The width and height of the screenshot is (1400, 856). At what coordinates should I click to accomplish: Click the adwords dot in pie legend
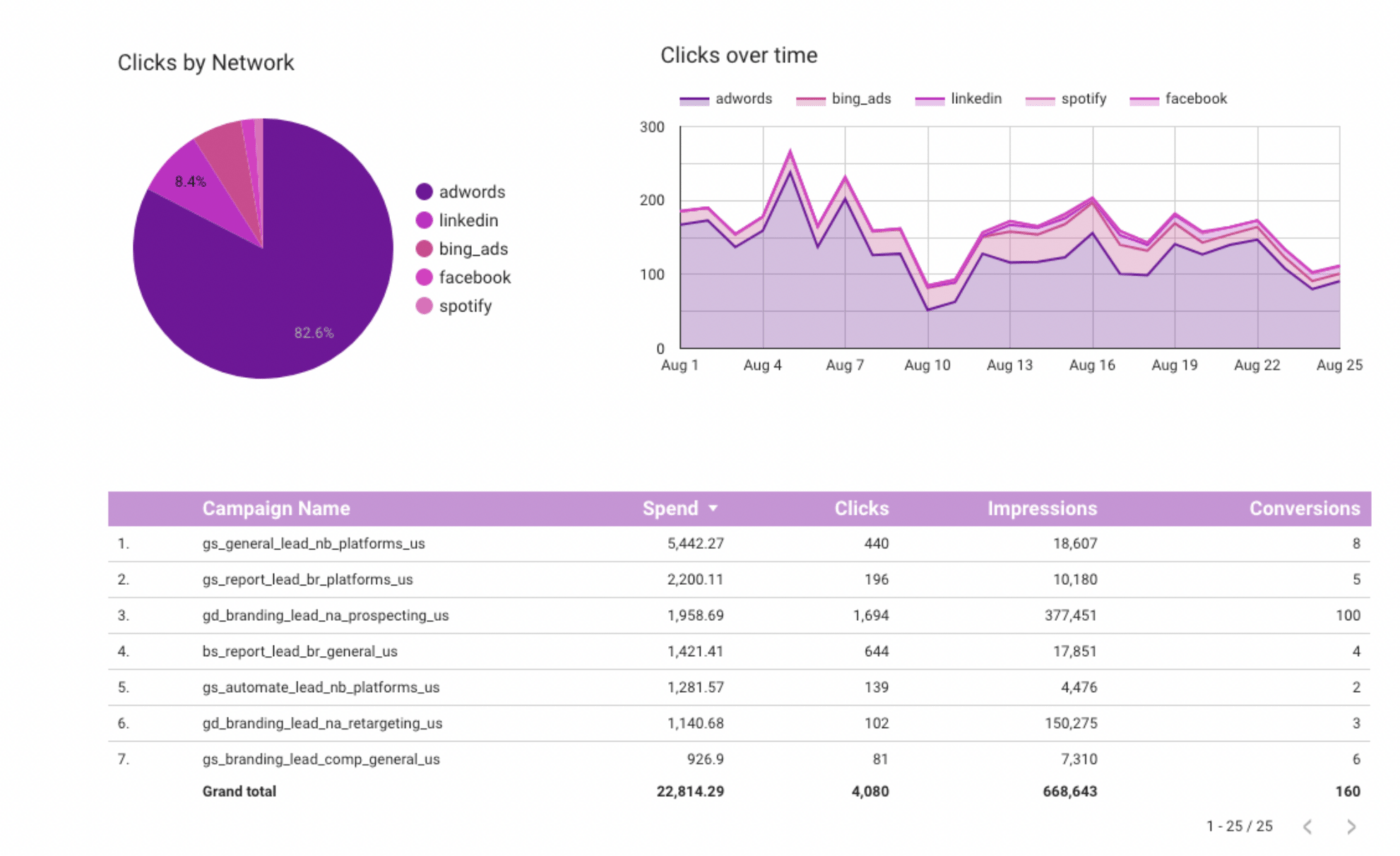coord(424,192)
